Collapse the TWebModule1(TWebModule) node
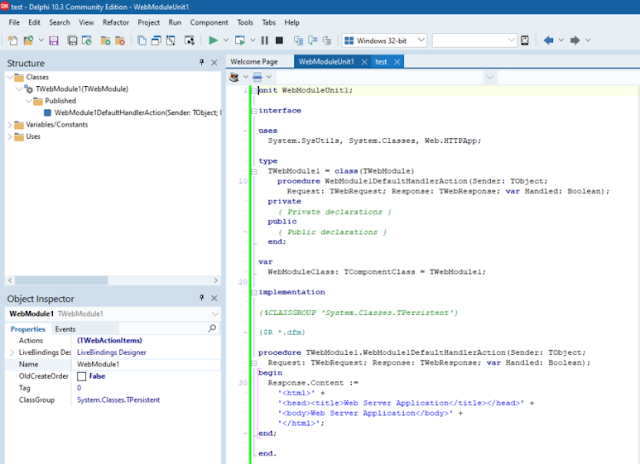The height and width of the screenshot is (464, 640). 19,89
